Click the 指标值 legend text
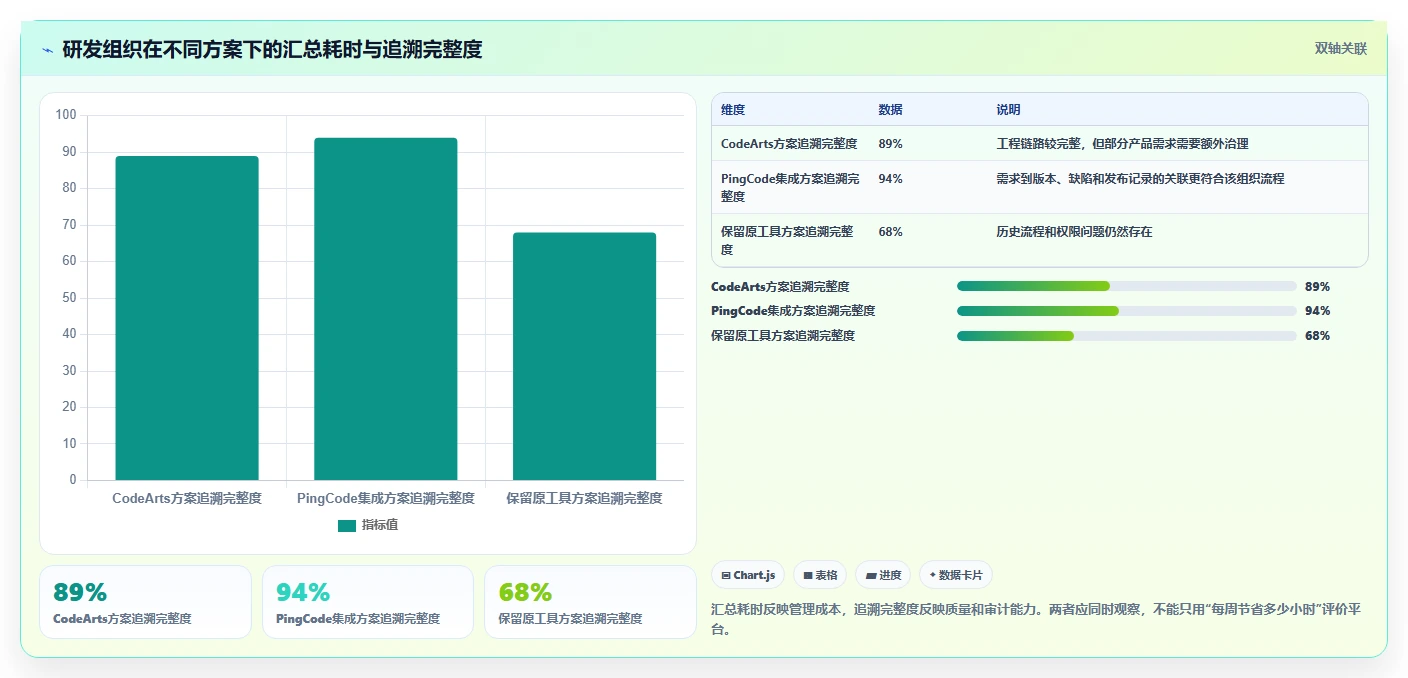 coord(380,525)
